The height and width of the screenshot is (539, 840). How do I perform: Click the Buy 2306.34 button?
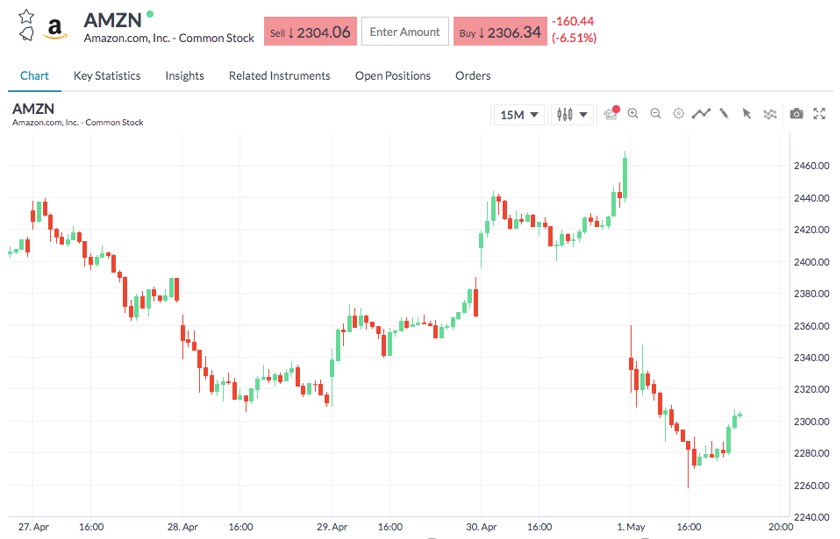pos(500,32)
